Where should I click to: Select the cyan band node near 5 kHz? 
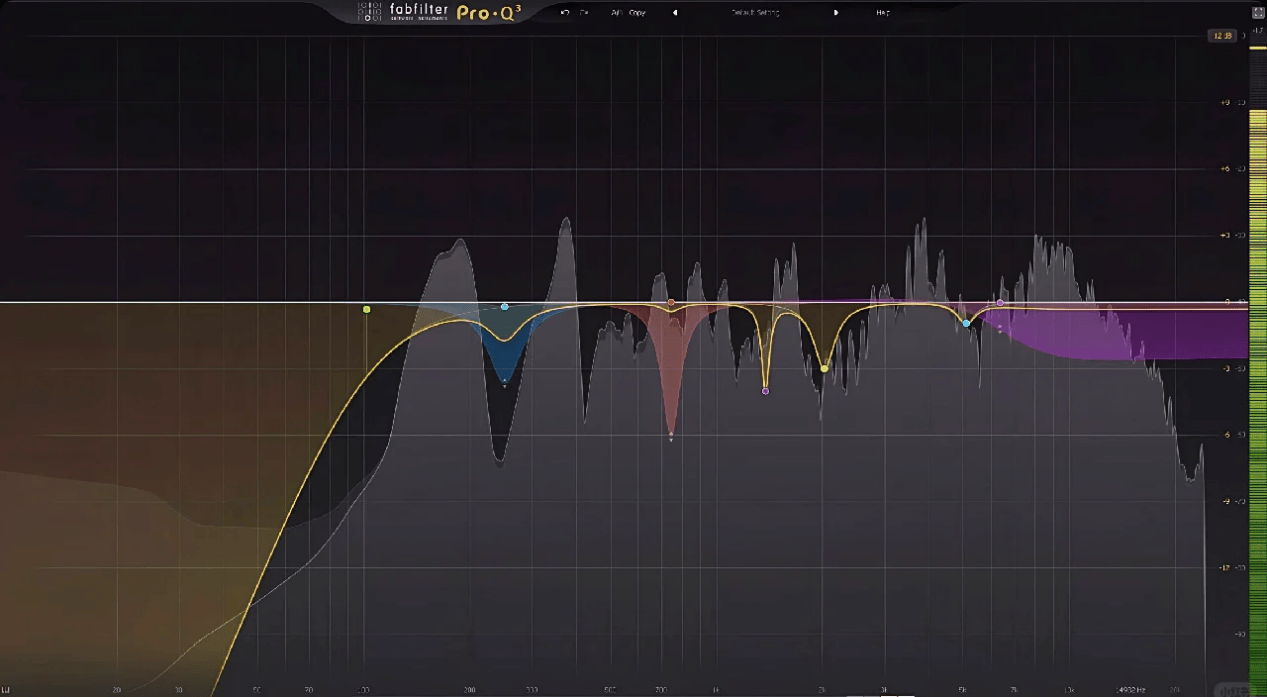click(x=966, y=323)
